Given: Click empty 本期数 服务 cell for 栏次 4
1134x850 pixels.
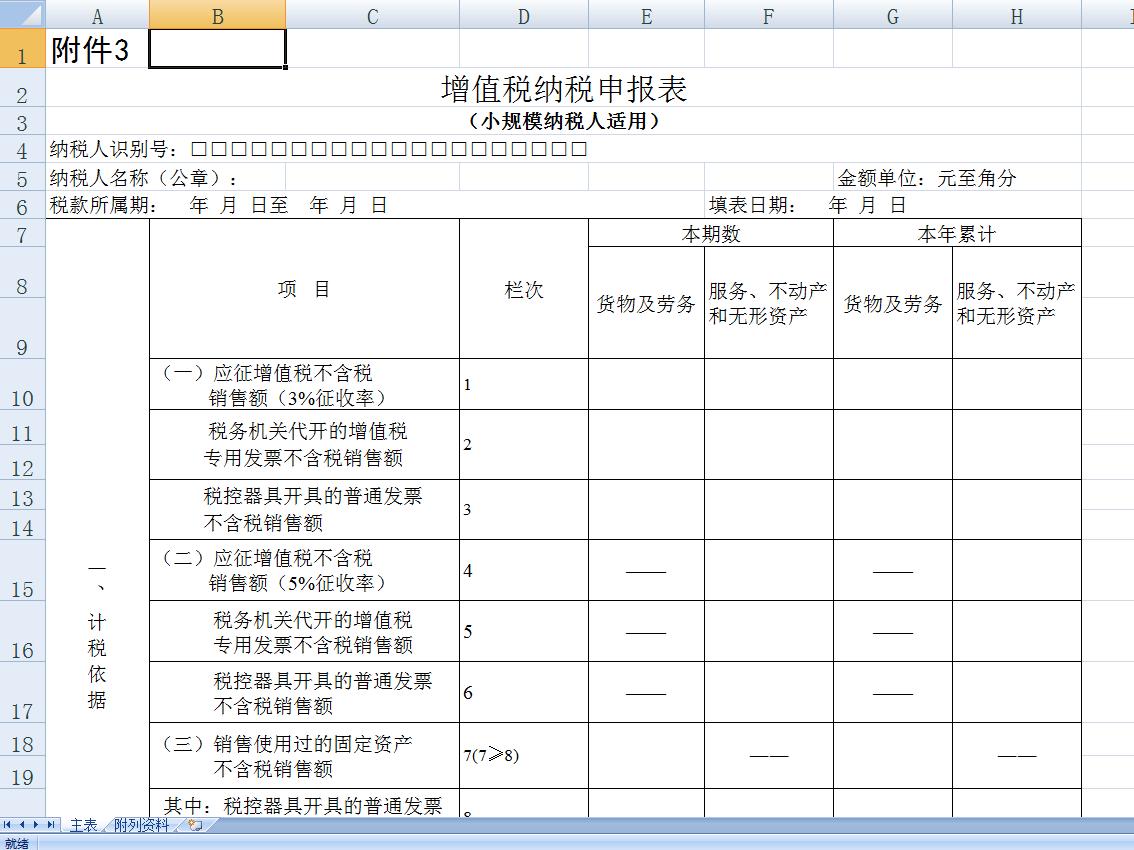Looking at the screenshot, I should click(x=769, y=570).
